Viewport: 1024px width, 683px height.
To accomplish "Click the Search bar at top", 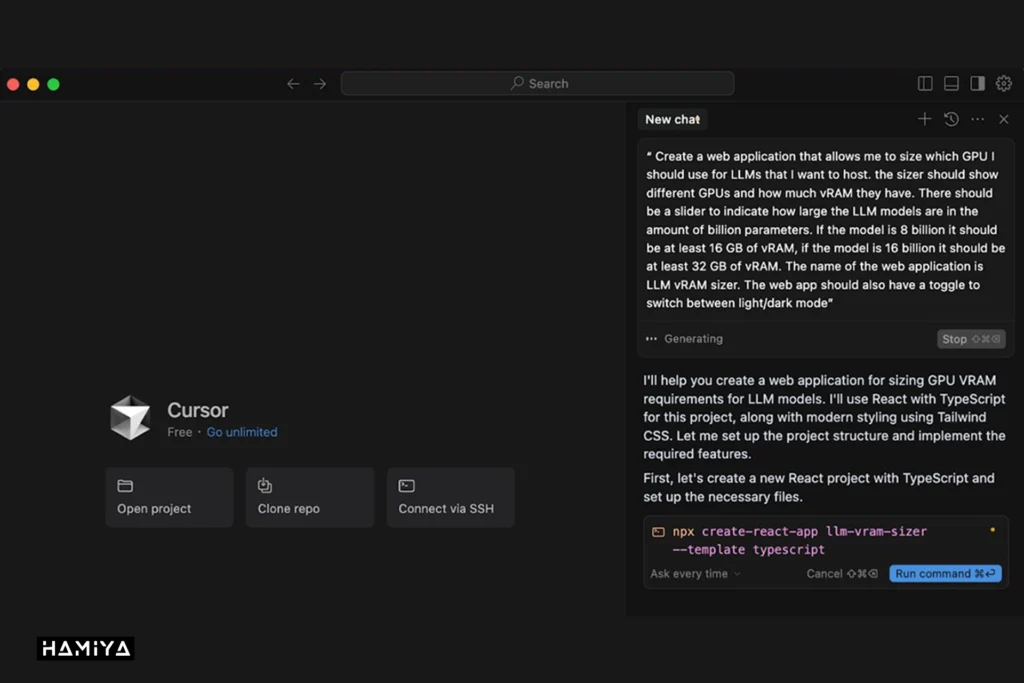I will click(537, 84).
